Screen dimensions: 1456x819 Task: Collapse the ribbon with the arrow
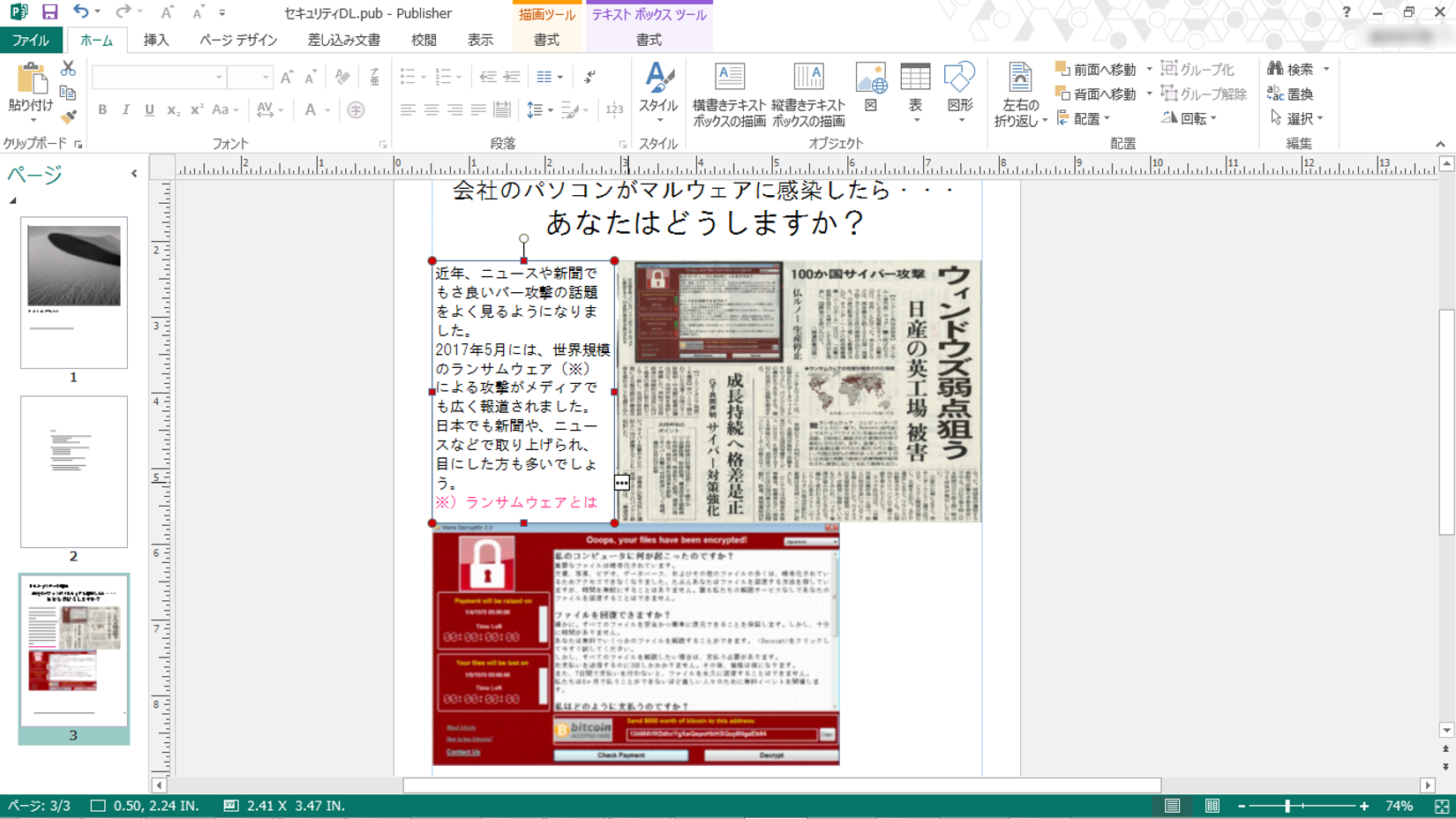pyautogui.click(x=1440, y=144)
